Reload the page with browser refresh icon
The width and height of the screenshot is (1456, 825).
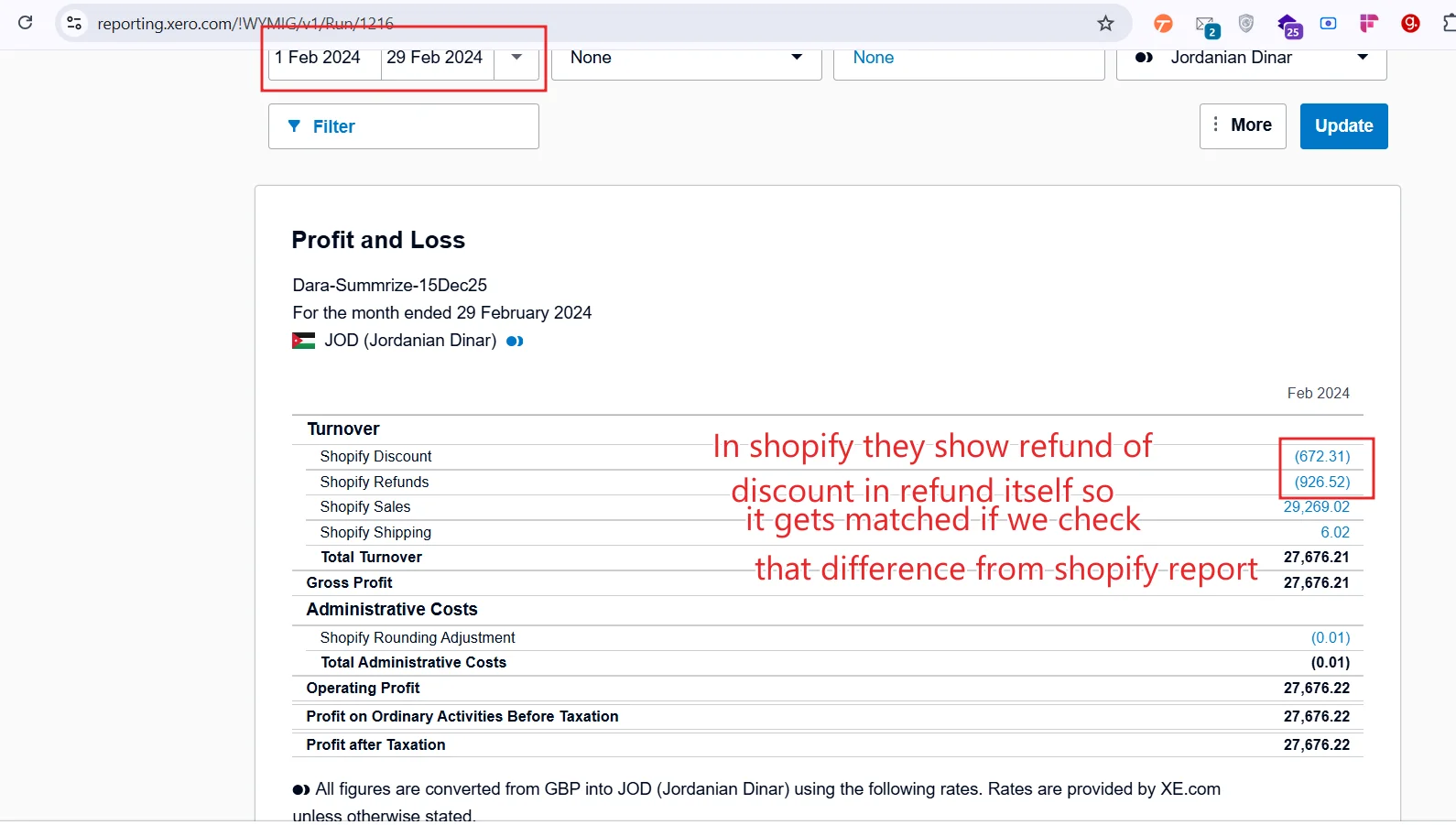(x=26, y=23)
